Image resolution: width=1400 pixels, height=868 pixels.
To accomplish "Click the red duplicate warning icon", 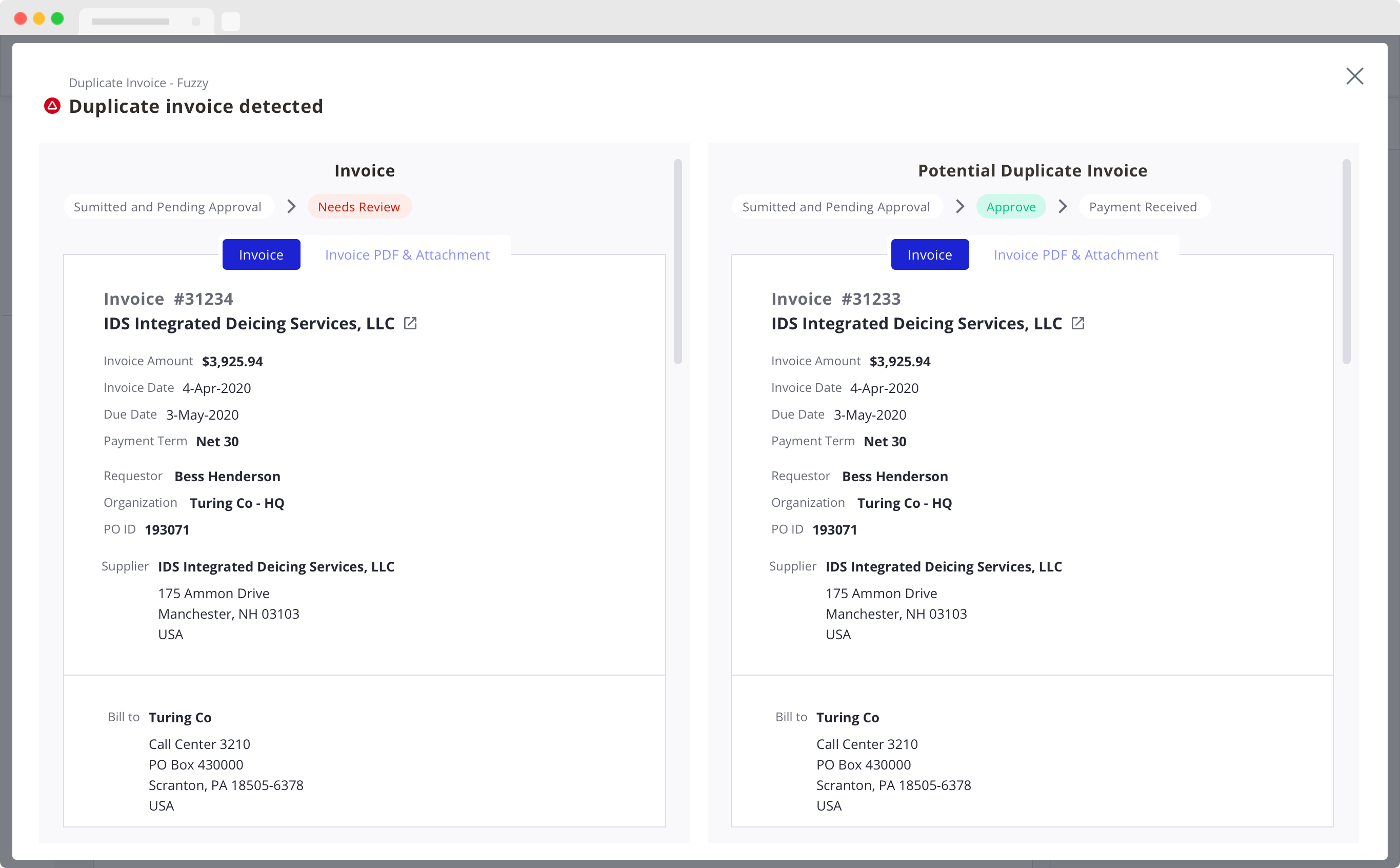I will [x=52, y=106].
